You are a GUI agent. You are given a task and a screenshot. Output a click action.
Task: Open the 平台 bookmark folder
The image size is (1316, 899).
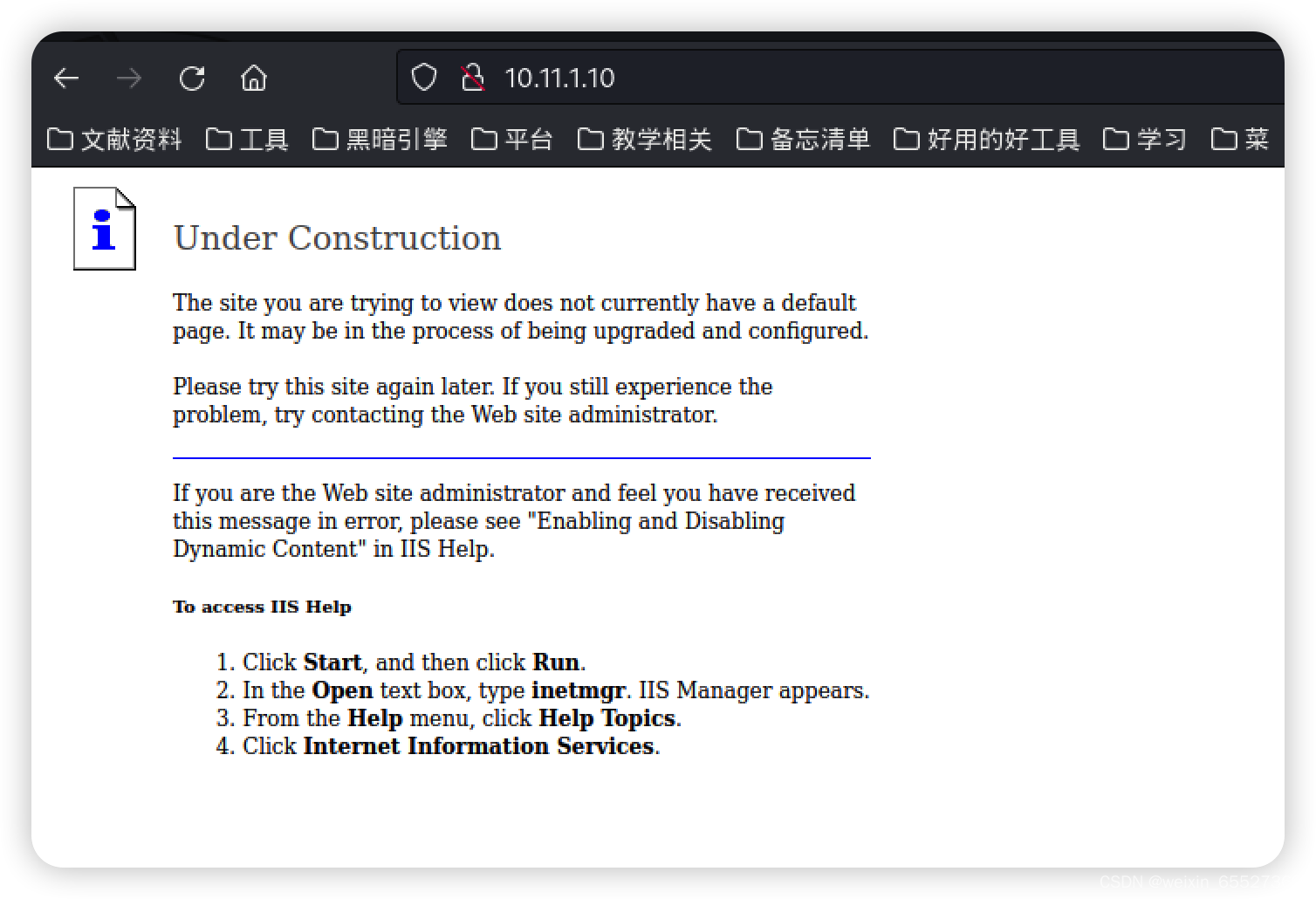point(512,139)
